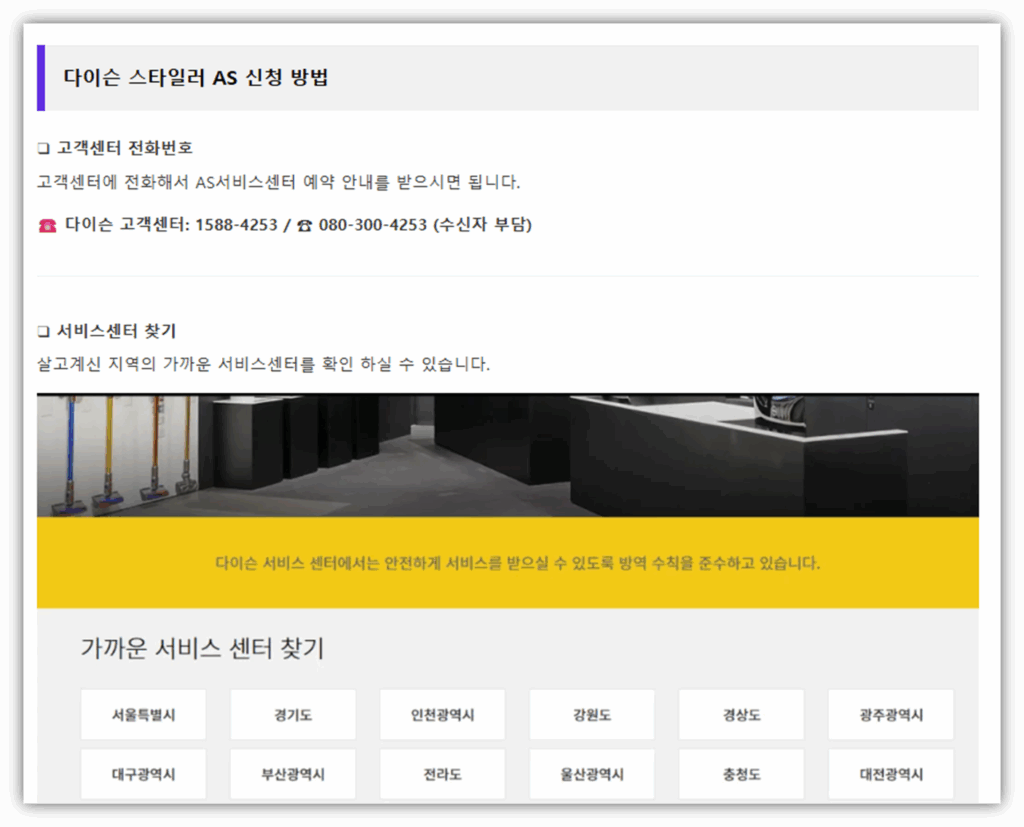Click the 서비스센터 찾기 subheading
This screenshot has width=1024, height=827.
click(x=117, y=331)
